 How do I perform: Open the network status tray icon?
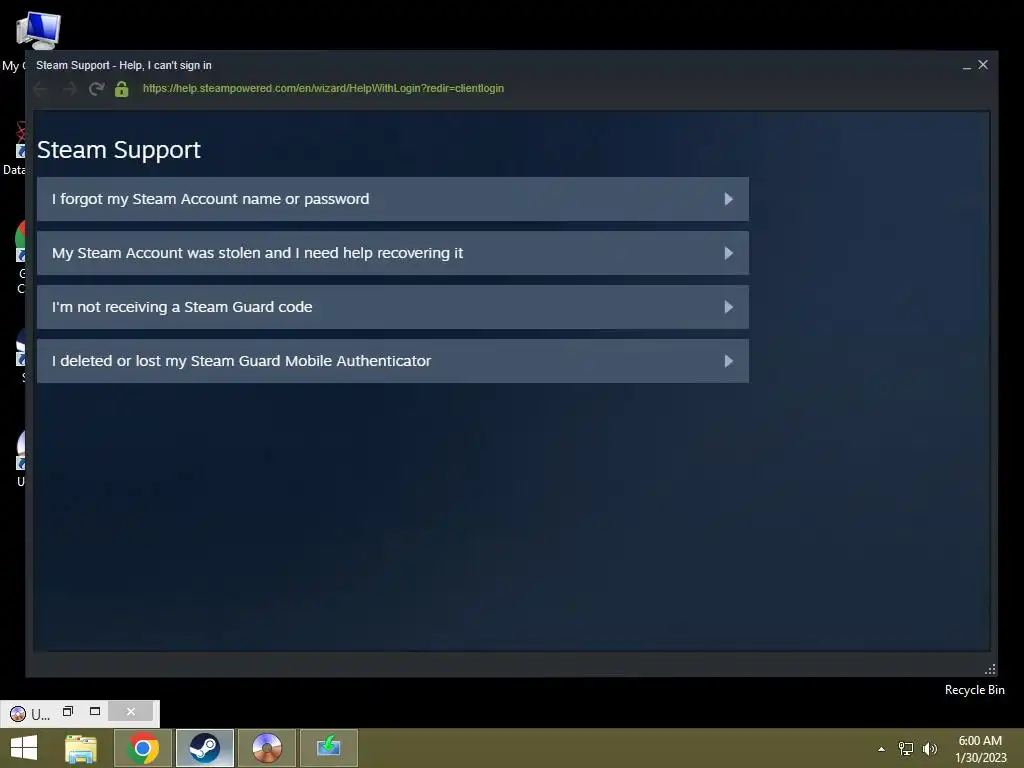[906, 748]
